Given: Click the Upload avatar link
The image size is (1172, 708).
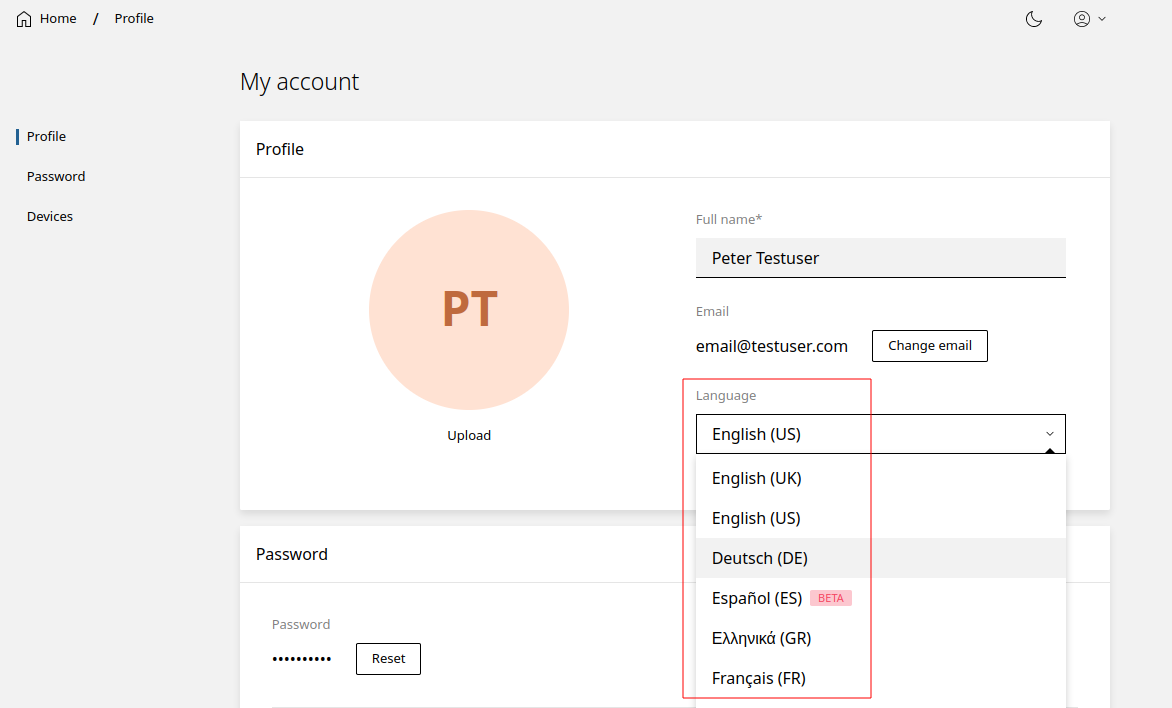Looking at the screenshot, I should coord(469,436).
